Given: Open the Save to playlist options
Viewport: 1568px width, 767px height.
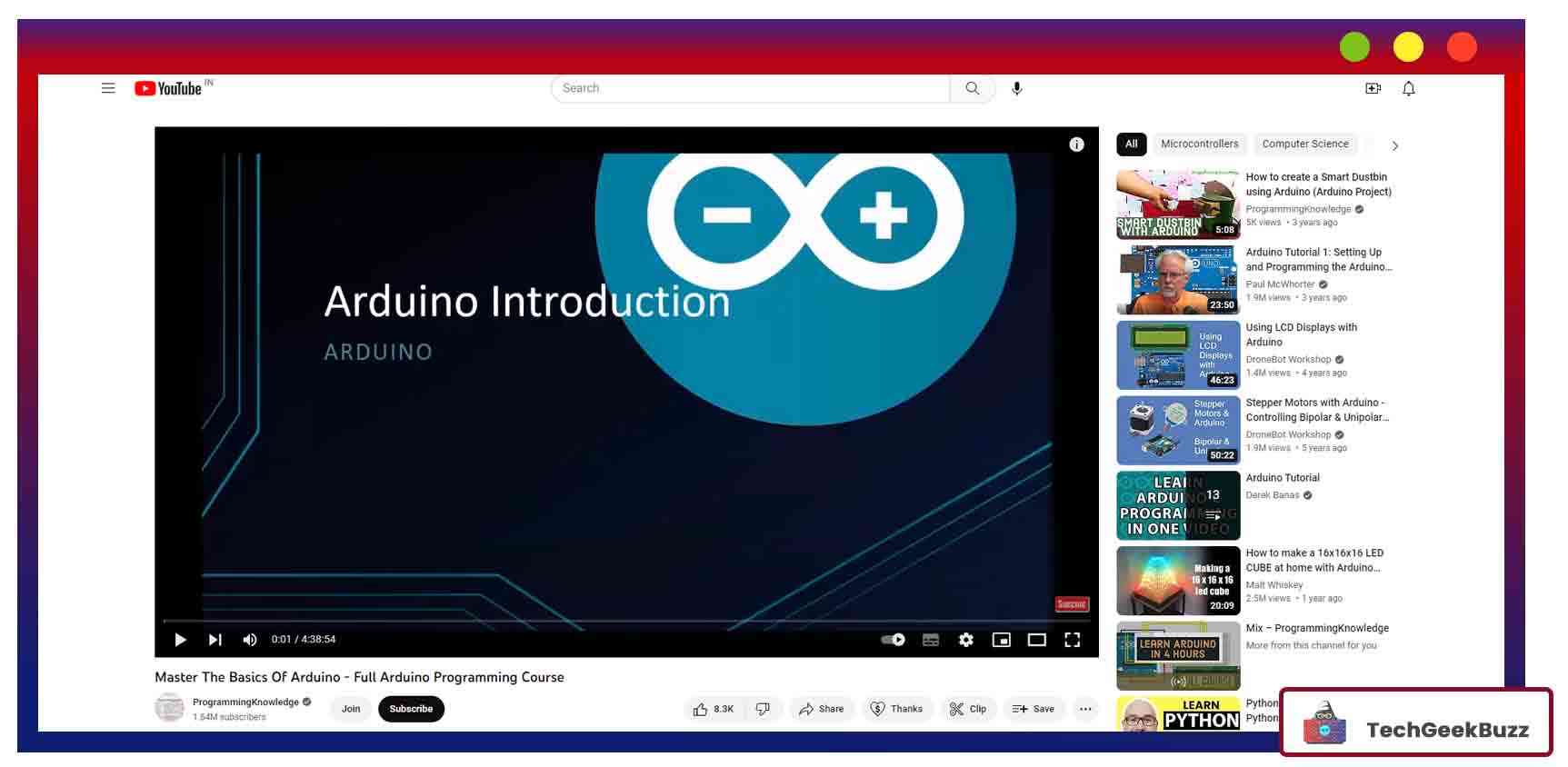Looking at the screenshot, I should tap(1034, 709).
